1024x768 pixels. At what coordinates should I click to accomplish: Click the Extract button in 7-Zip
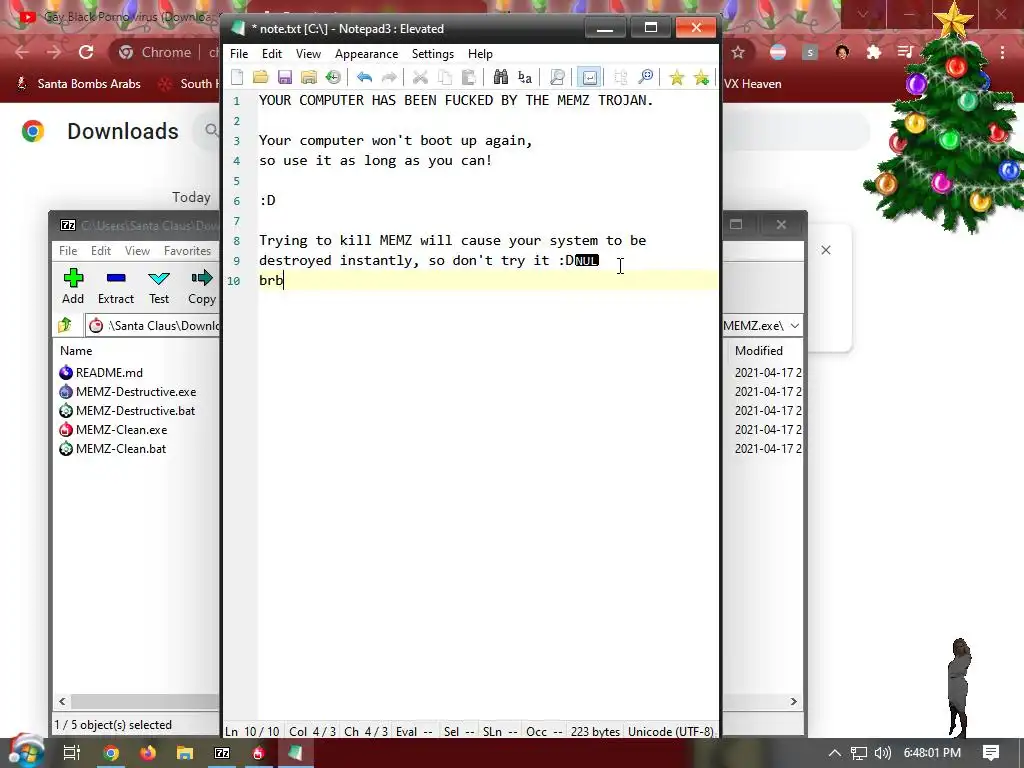coord(116,286)
